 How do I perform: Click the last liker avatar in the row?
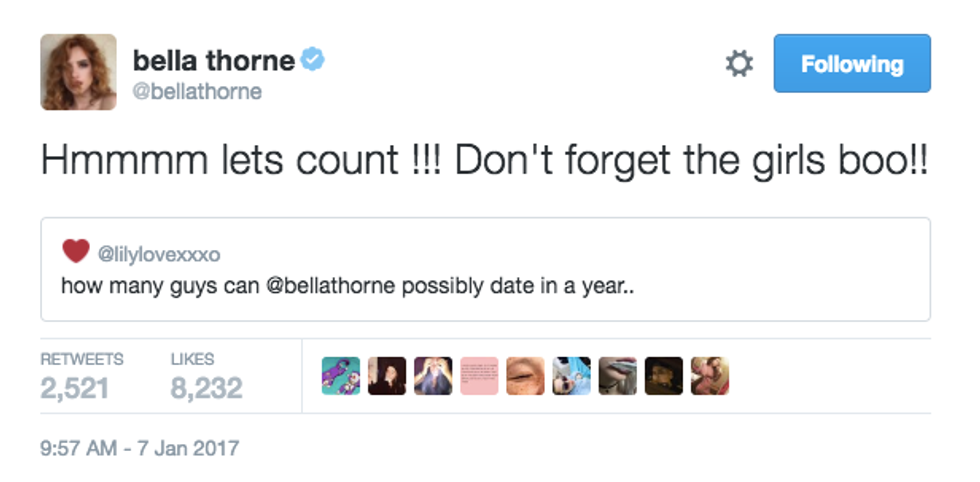(x=709, y=376)
